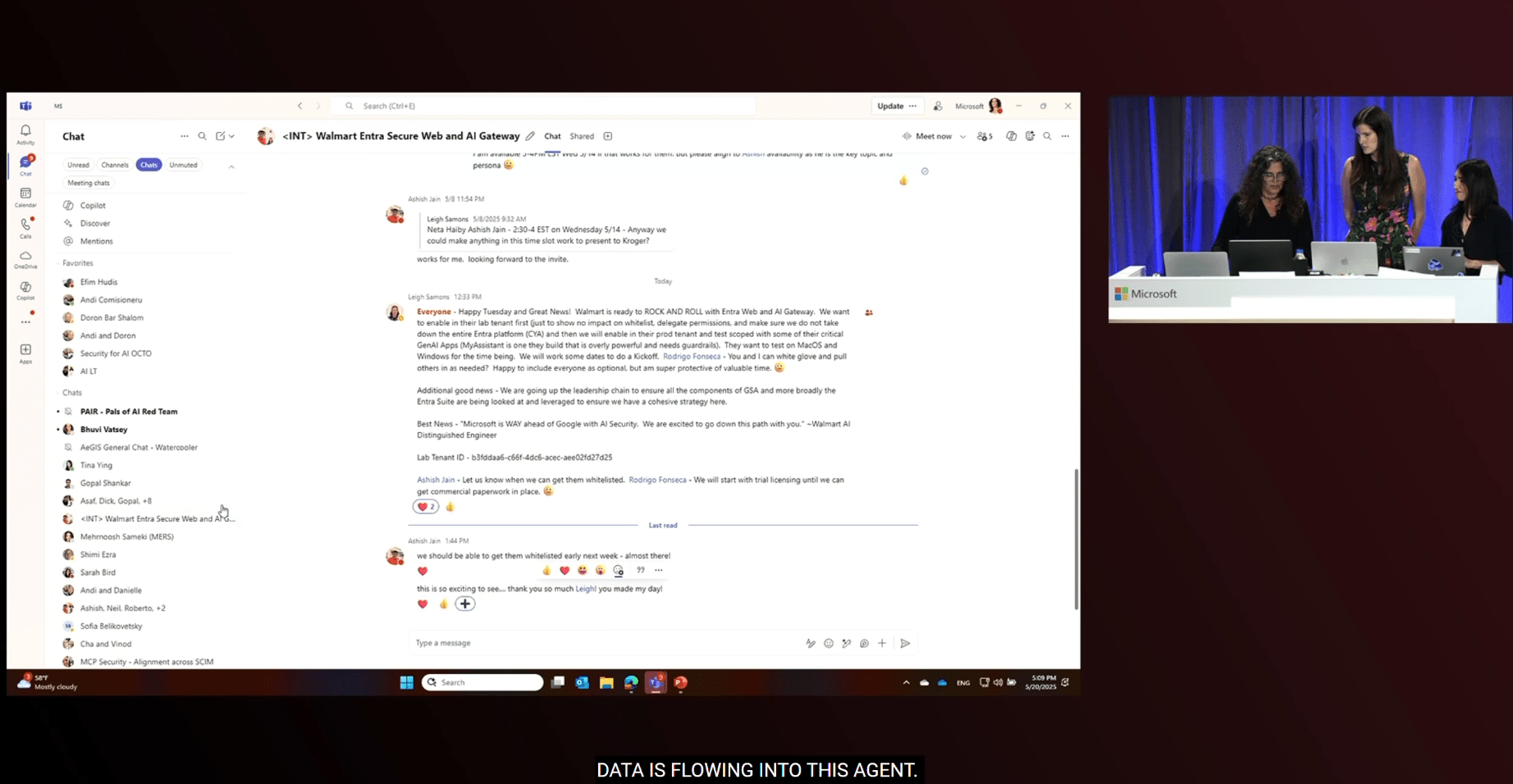
Task: Click the Meet now button
Action: [928, 136]
